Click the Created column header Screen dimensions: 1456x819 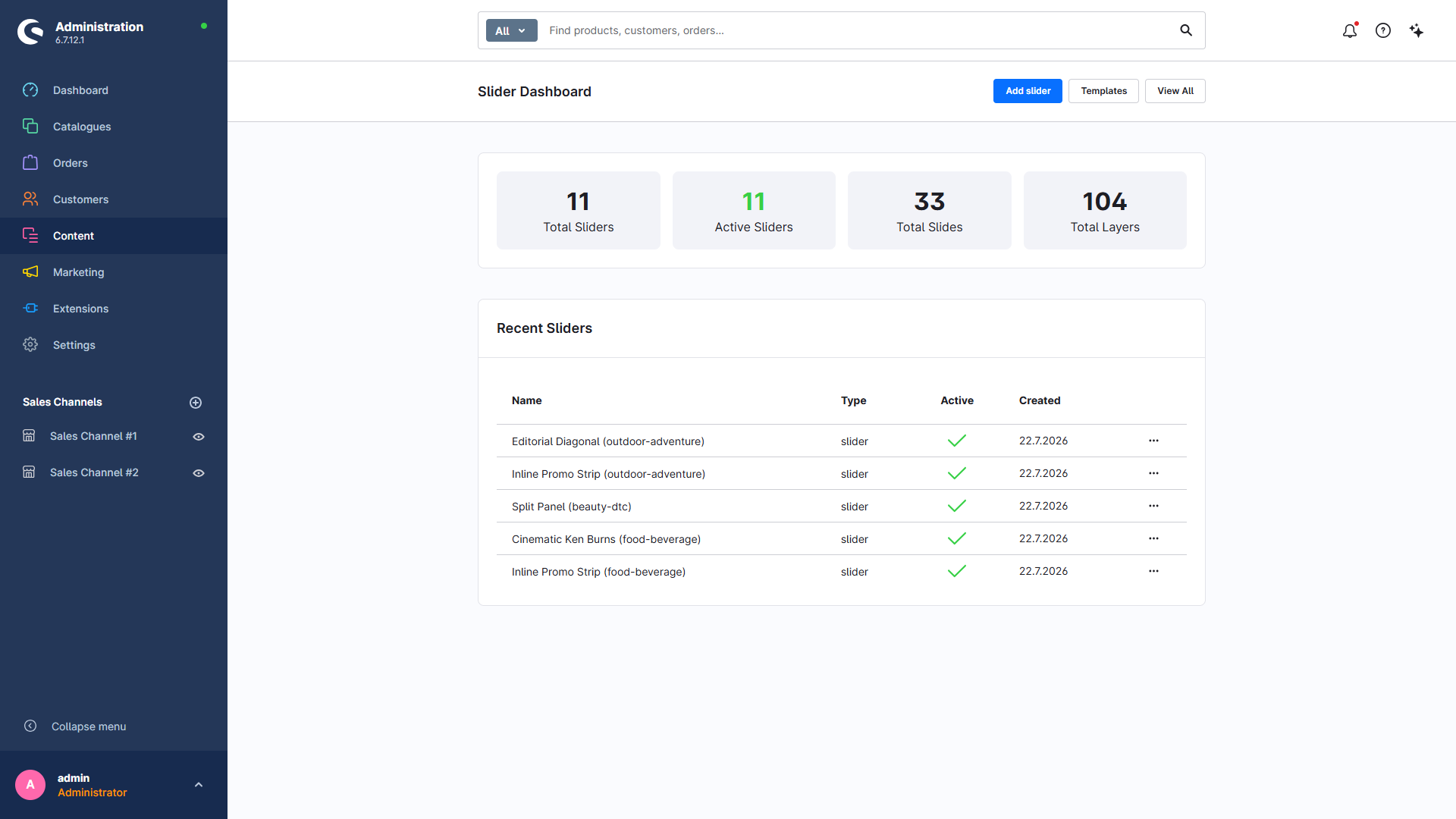coord(1039,400)
